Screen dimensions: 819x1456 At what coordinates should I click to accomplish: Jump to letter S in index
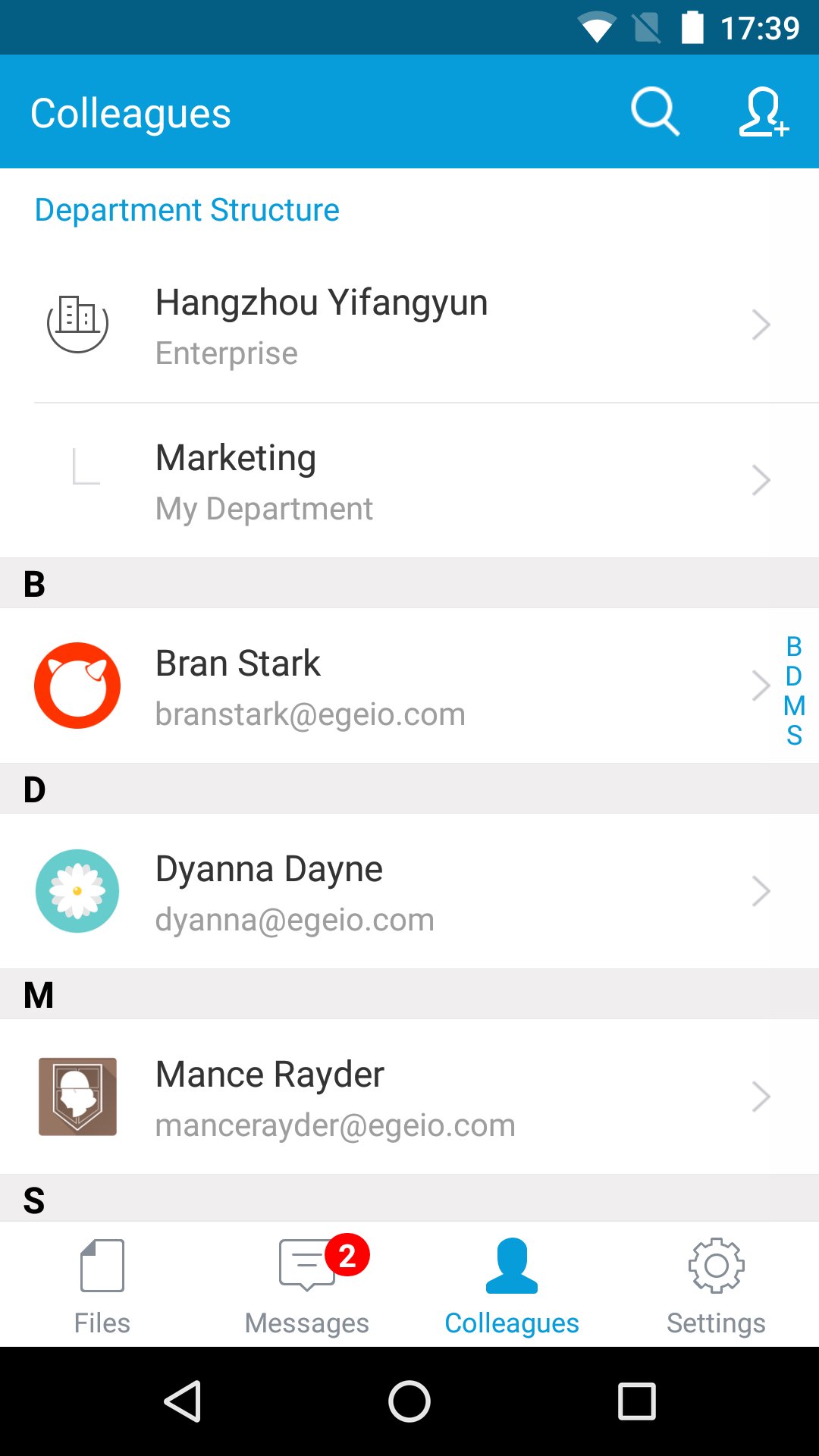click(x=794, y=736)
